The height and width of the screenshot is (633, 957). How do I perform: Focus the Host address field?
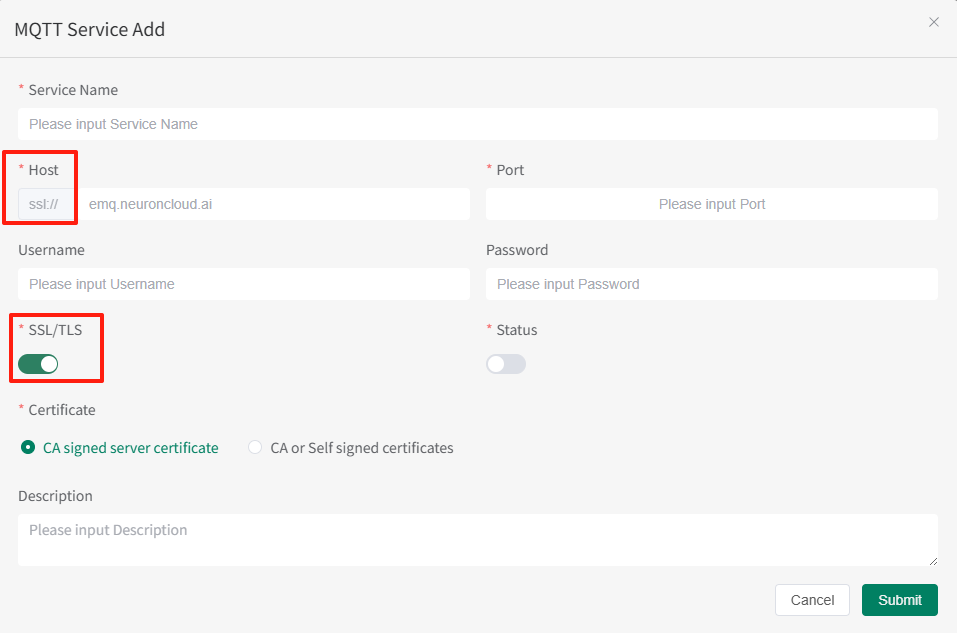275,204
